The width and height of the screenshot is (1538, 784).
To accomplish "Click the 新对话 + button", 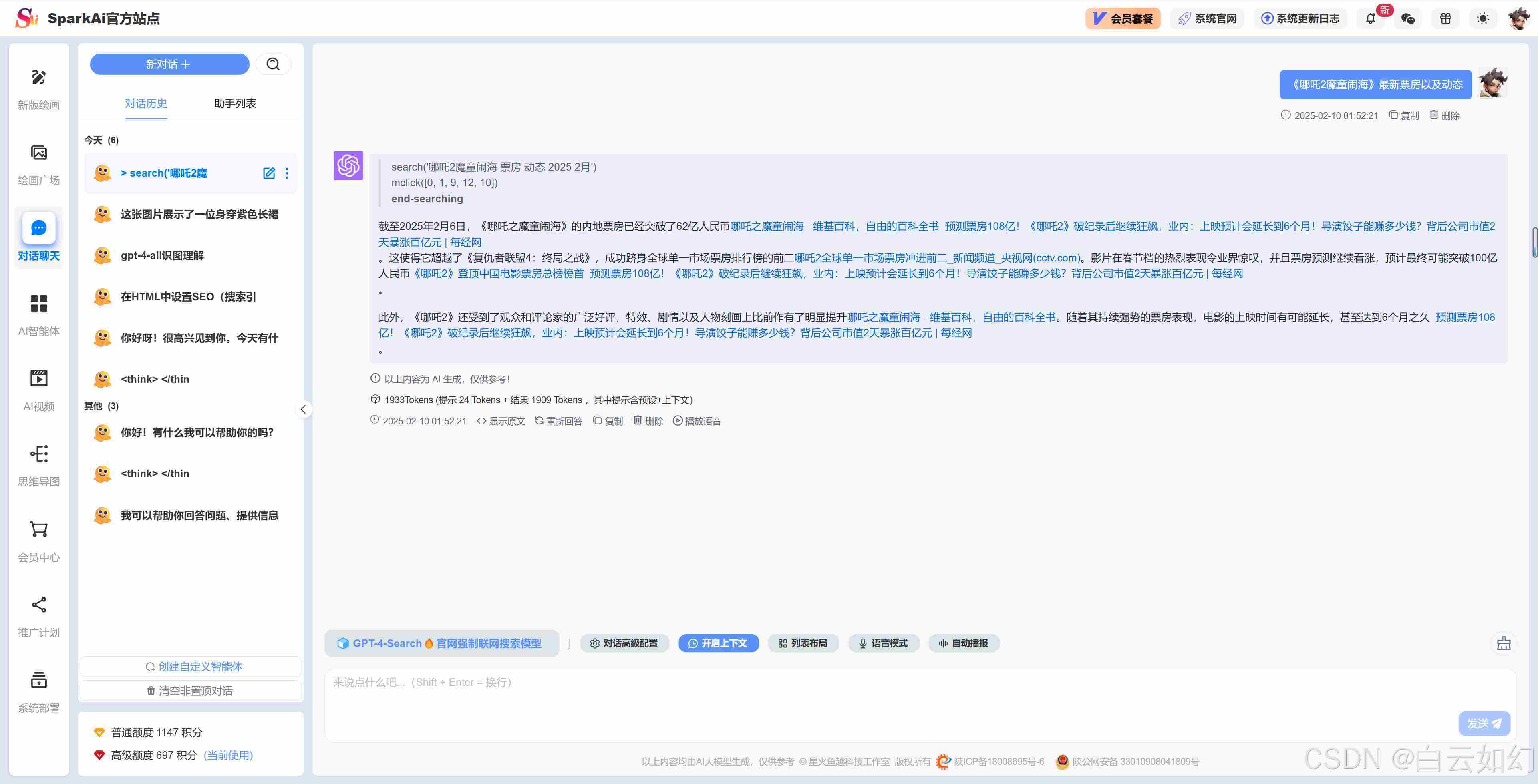I will [x=169, y=64].
